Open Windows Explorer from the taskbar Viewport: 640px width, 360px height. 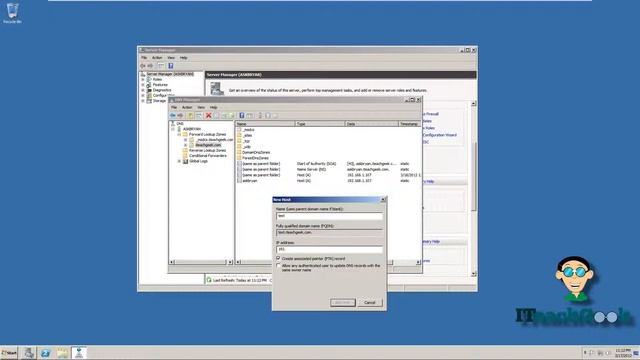click(62, 353)
